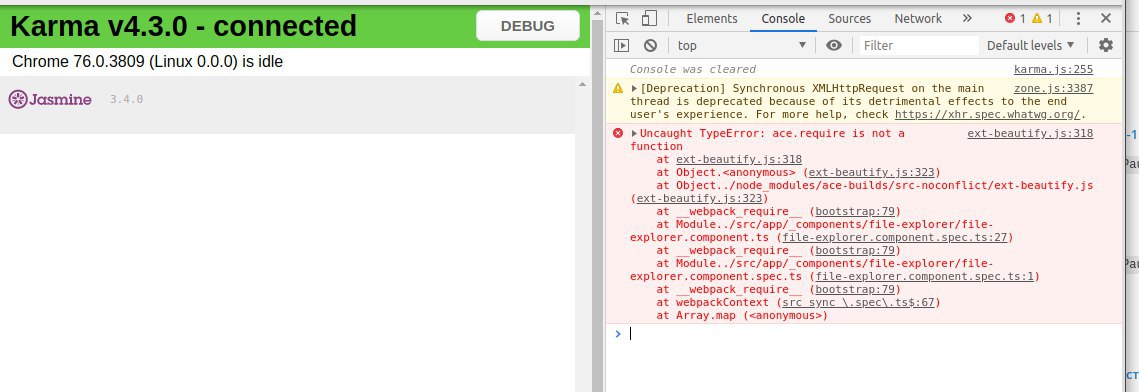Open the karma.js:255 source link
This screenshot has height=392, width=1139.
pos(1053,70)
